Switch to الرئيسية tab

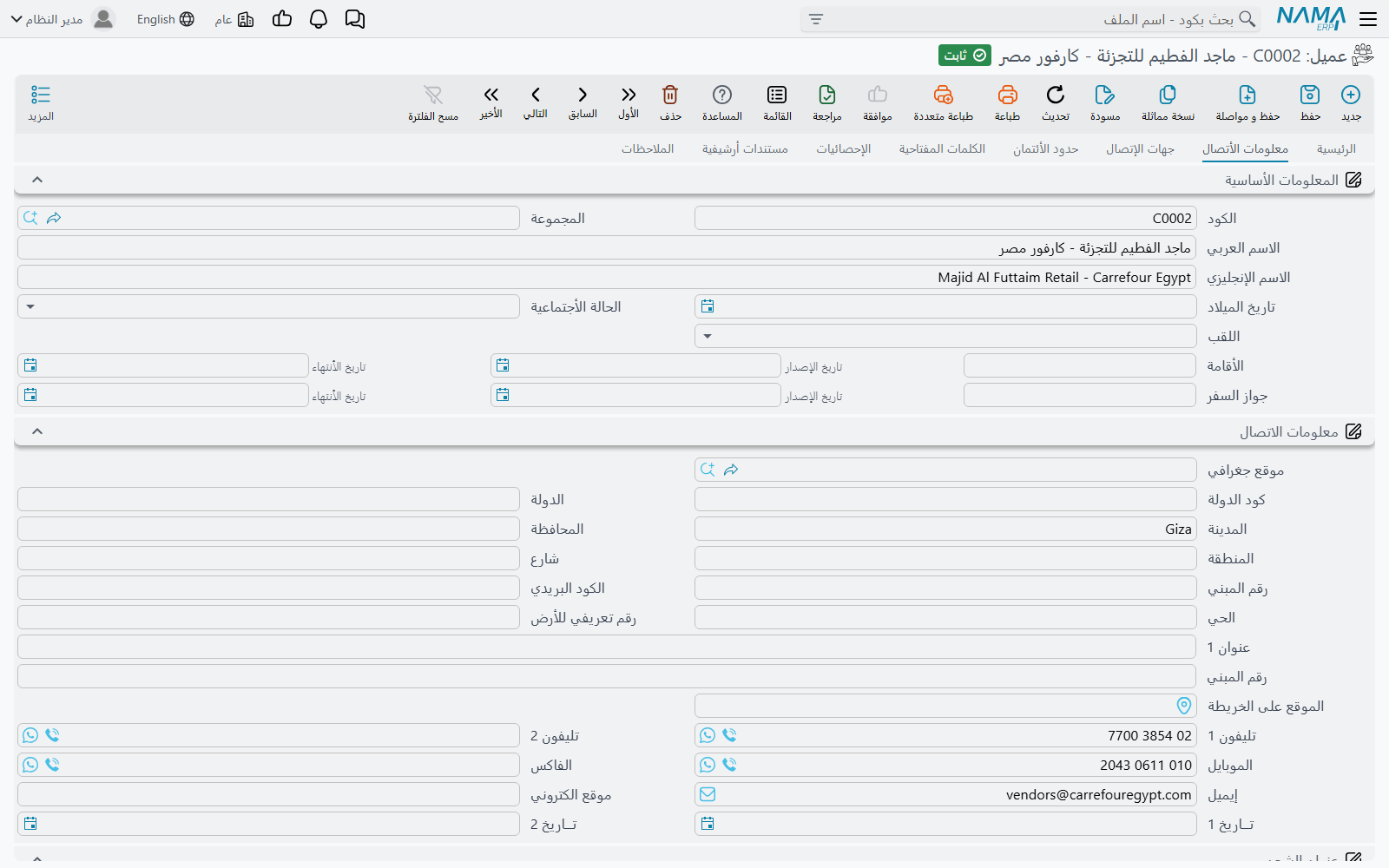[1336, 149]
